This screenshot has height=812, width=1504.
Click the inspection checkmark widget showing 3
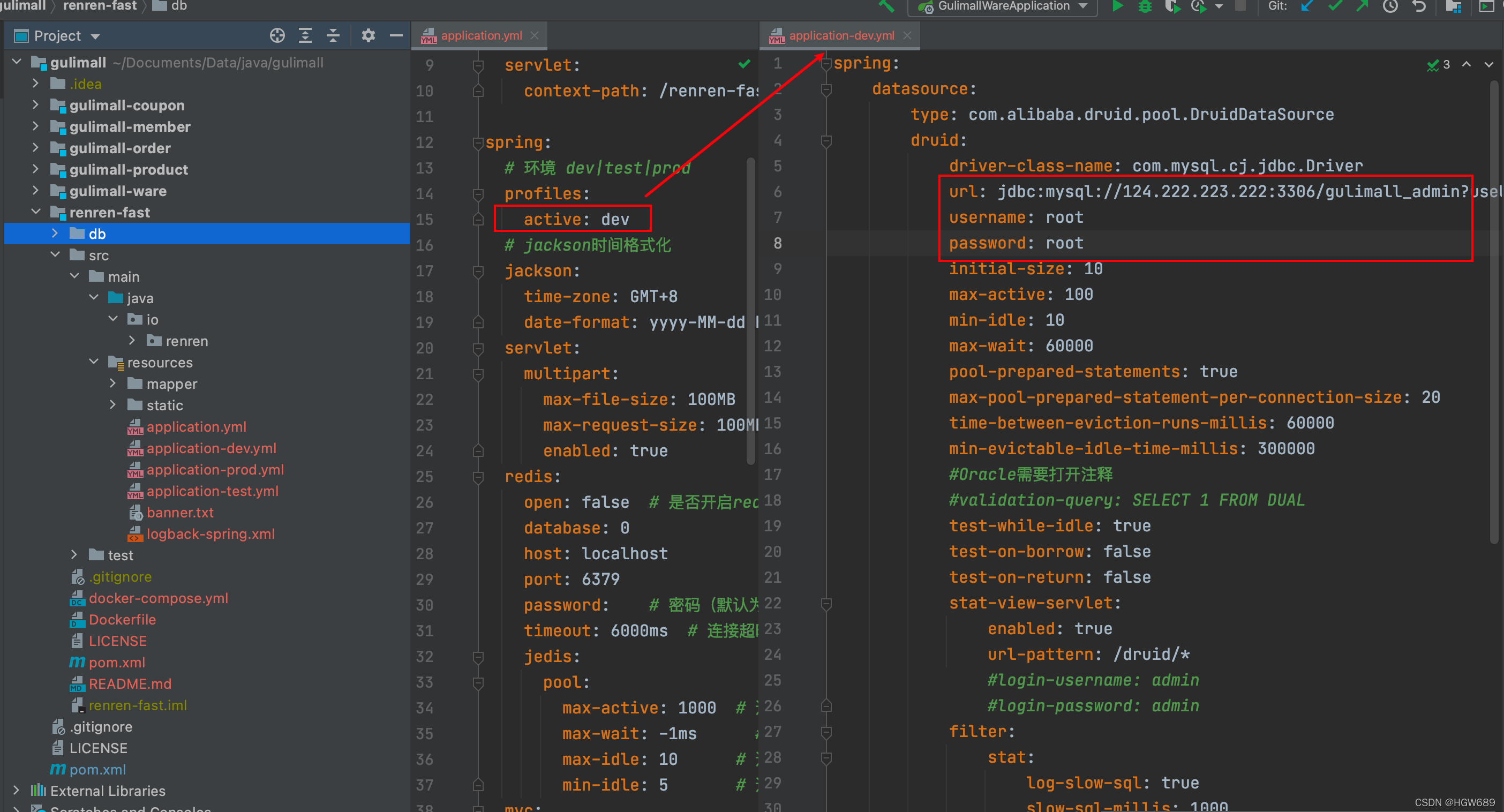point(1439,64)
